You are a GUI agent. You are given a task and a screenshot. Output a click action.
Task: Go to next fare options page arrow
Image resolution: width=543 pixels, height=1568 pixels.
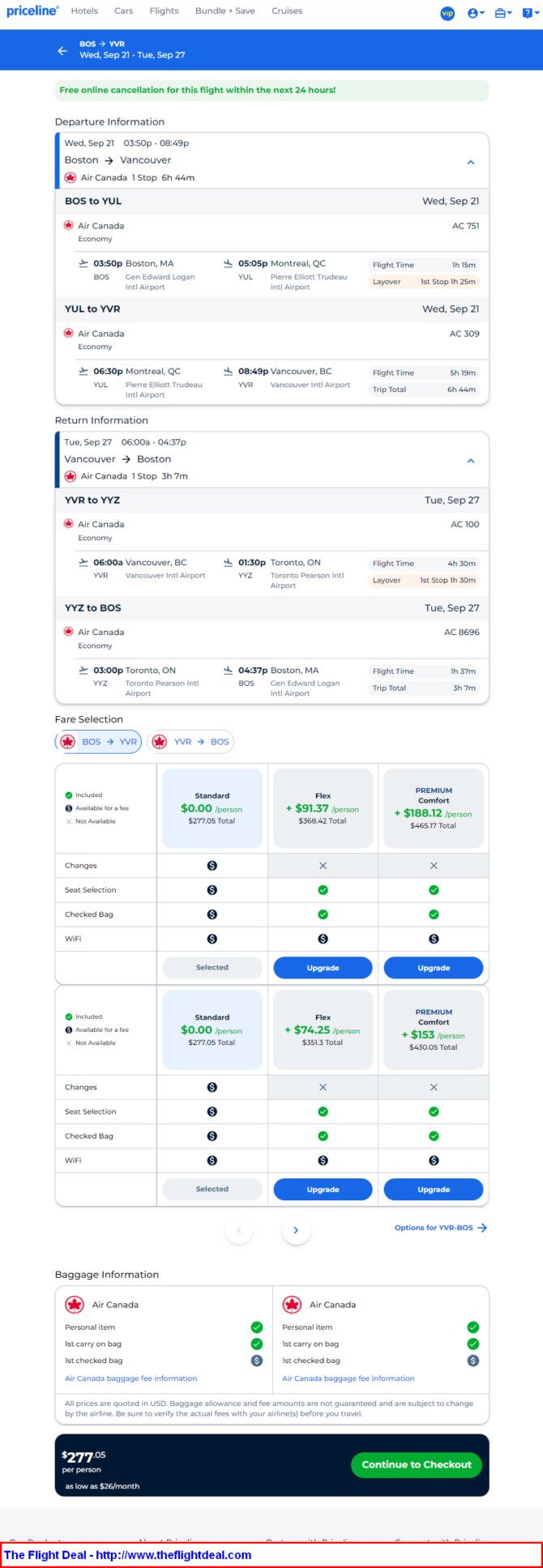(296, 1230)
